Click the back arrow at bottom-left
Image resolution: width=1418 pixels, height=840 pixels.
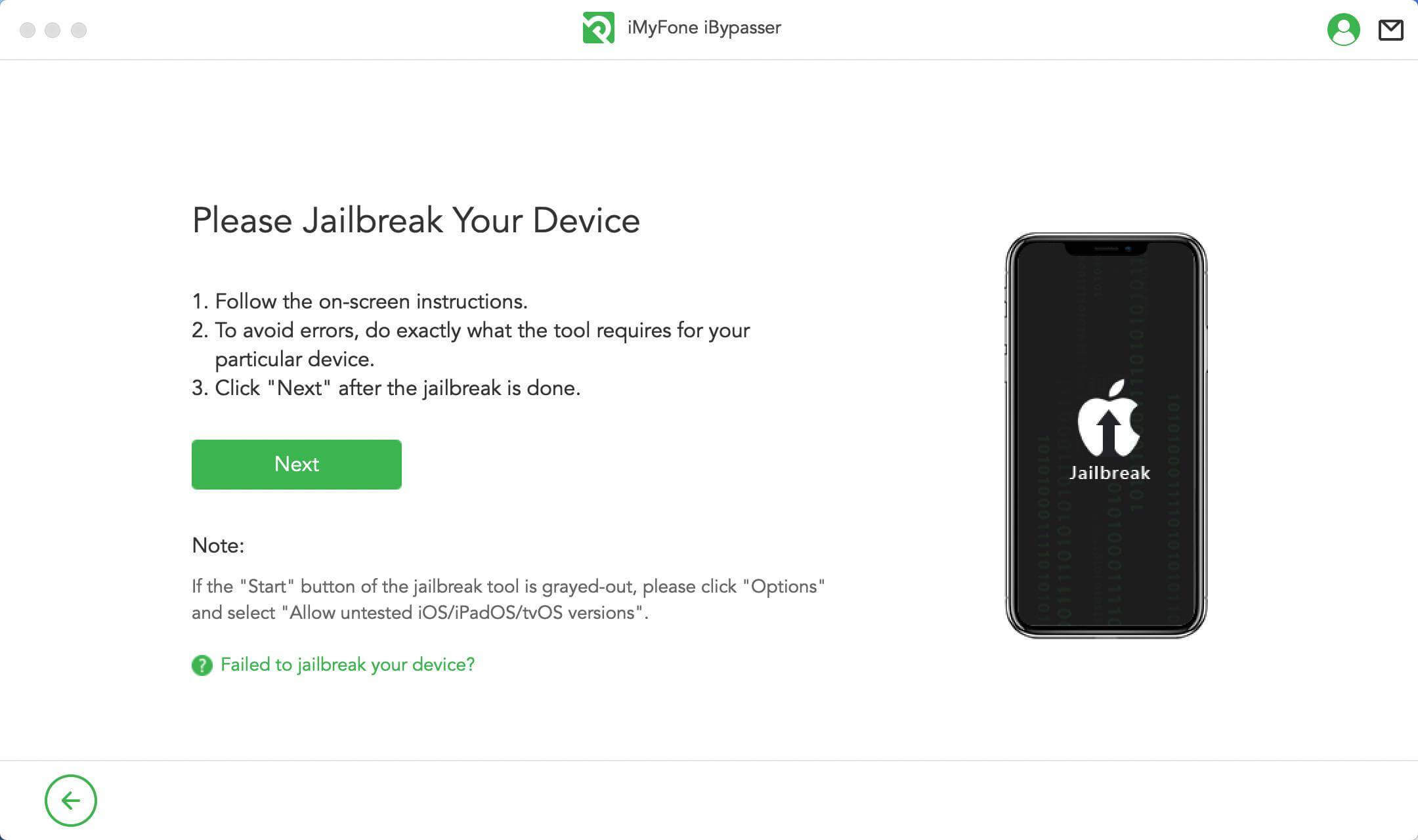pyautogui.click(x=71, y=801)
